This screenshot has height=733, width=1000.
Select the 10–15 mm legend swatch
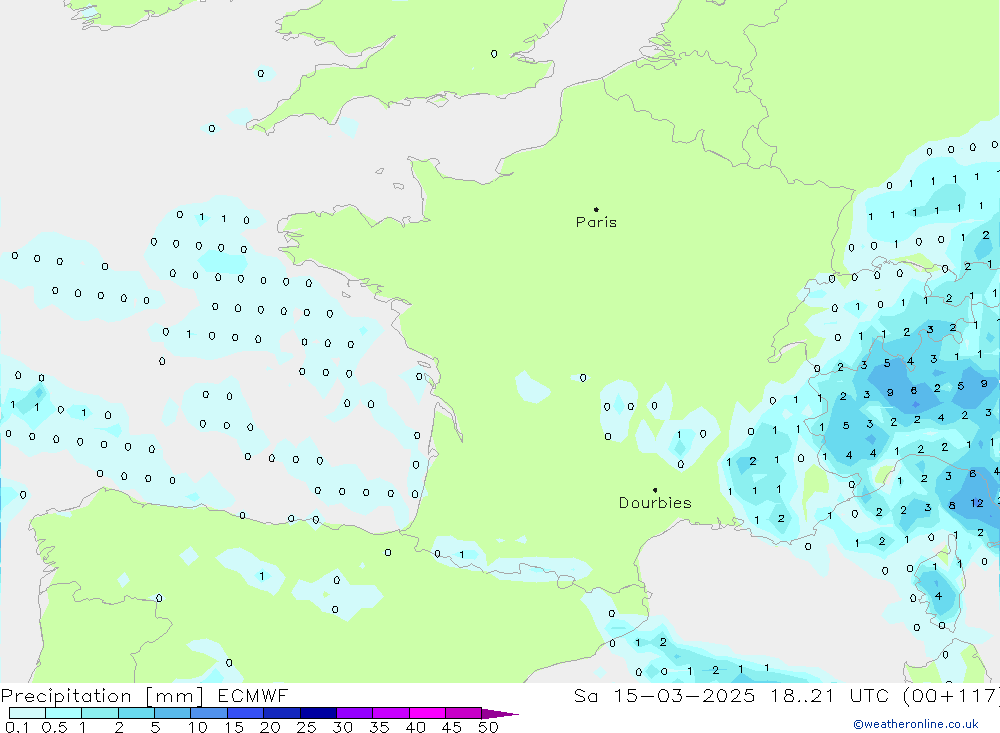(209, 713)
